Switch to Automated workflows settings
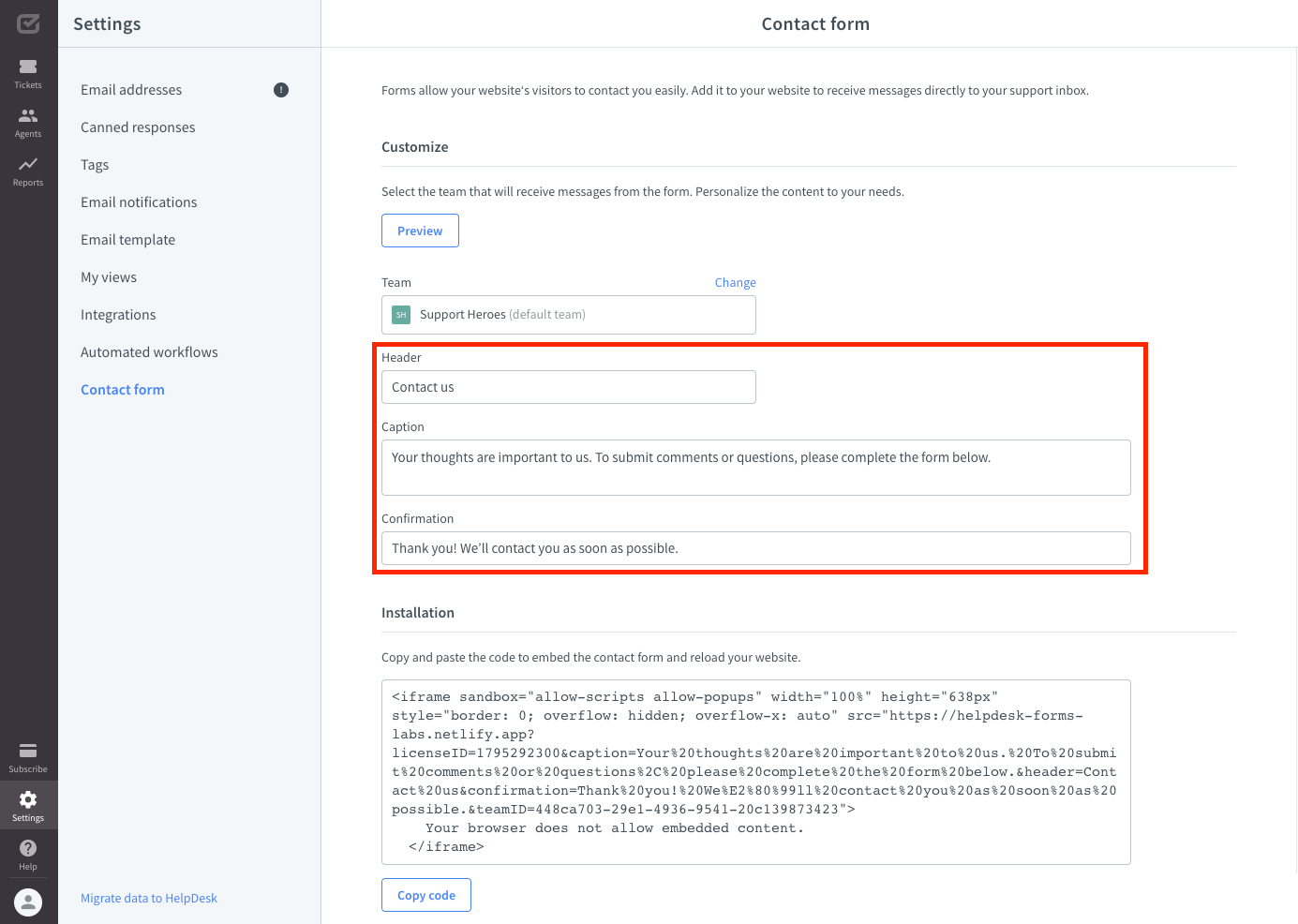The width and height of the screenshot is (1298, 924). [x=149, y=351]
